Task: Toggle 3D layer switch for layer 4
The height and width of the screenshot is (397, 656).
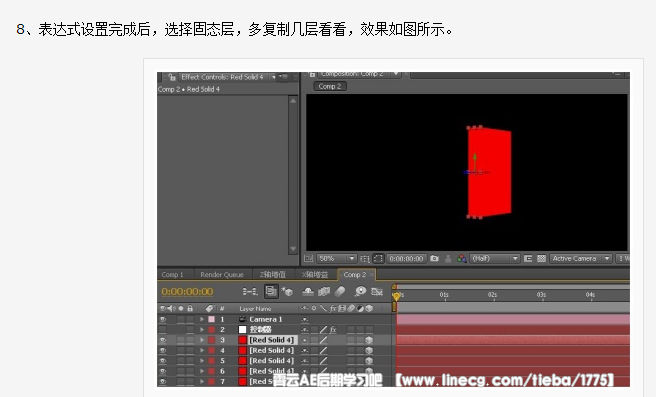Action: [x=369, y=351]
